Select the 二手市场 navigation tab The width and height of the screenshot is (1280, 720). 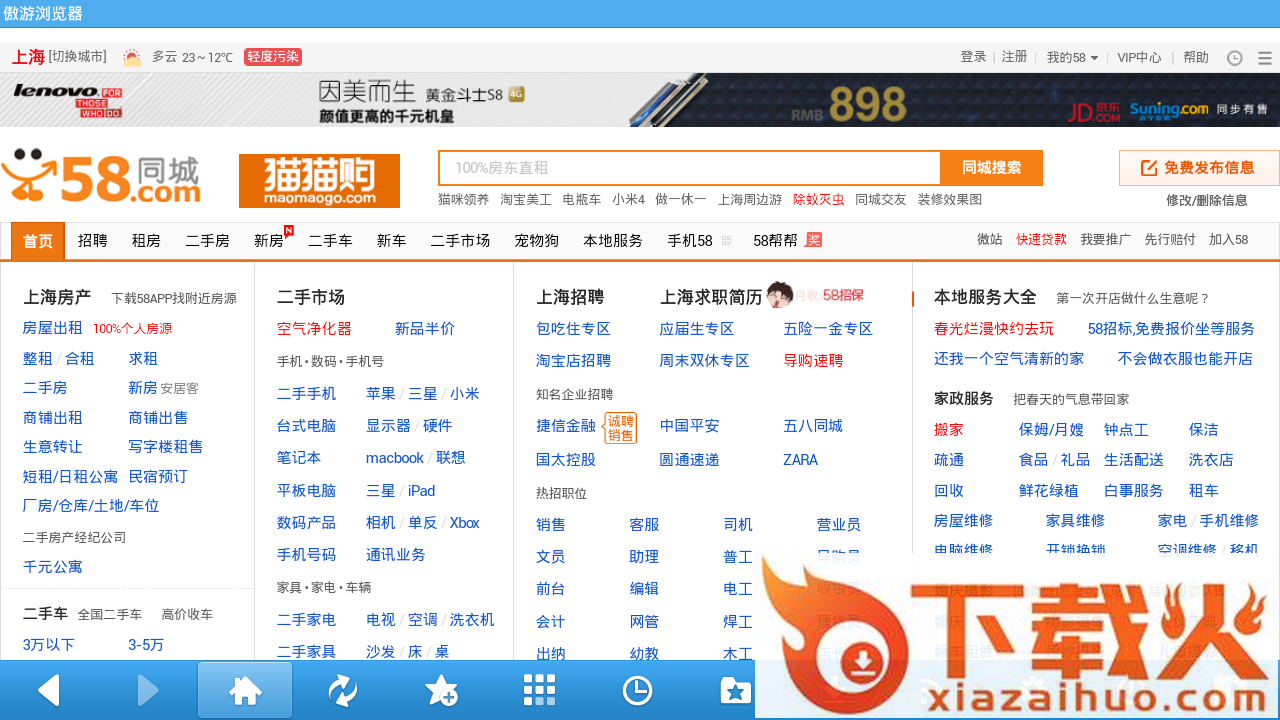pos(460,241)
